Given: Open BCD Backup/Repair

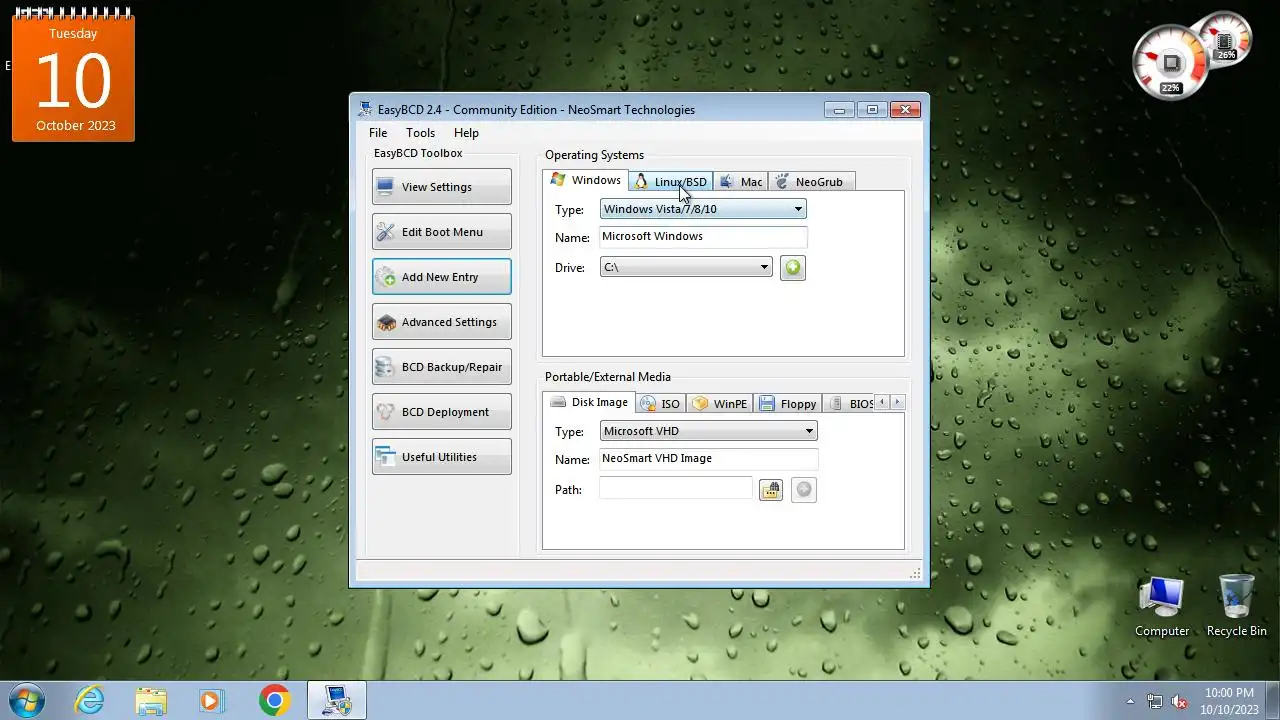Looking at the screenshot, I should [x=441, y=367].
